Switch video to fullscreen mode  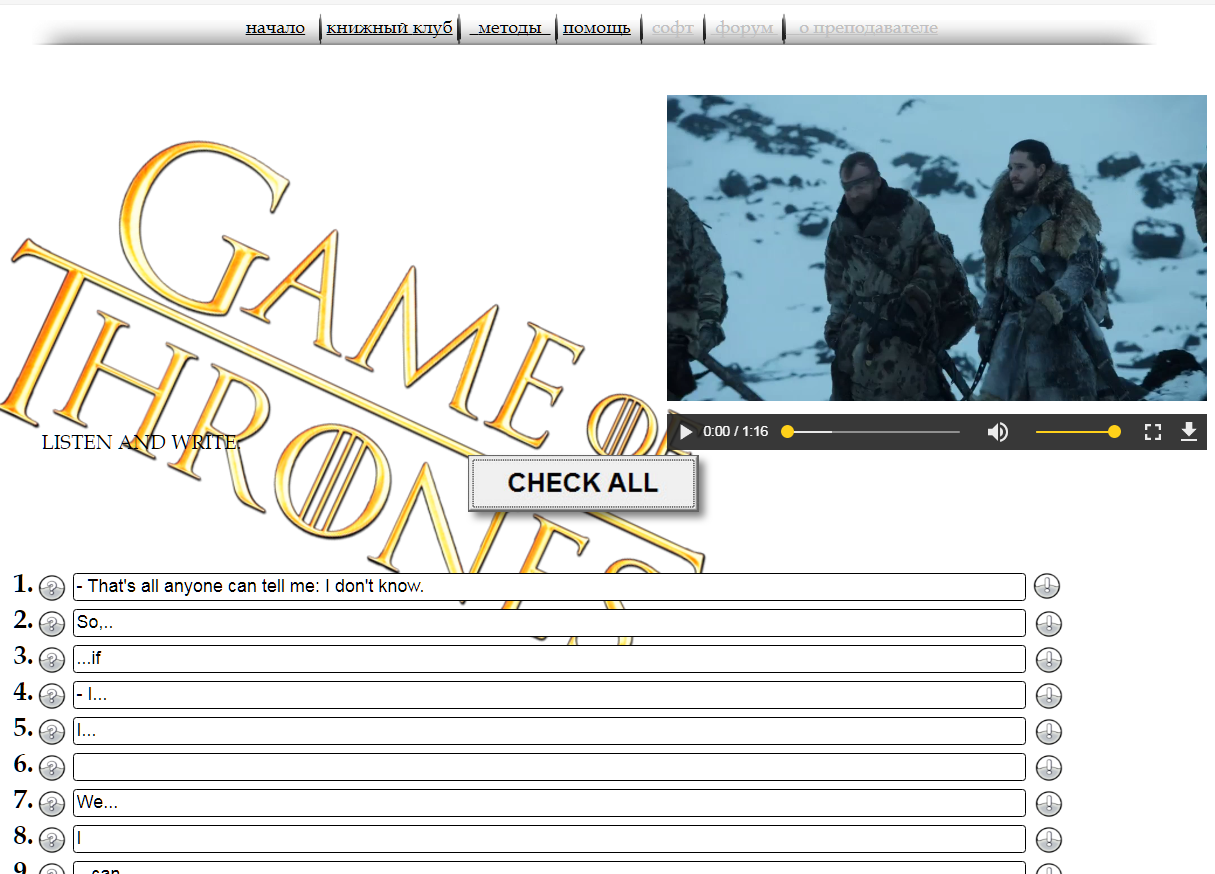point(1153,432)
